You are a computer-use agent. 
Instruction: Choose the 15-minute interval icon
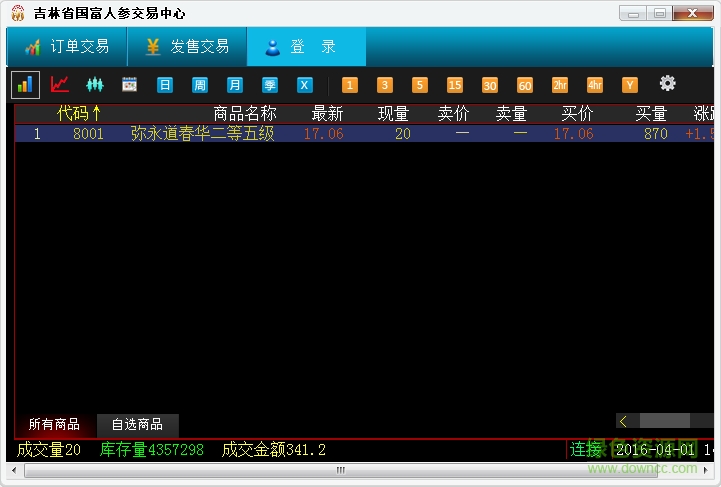455,85
